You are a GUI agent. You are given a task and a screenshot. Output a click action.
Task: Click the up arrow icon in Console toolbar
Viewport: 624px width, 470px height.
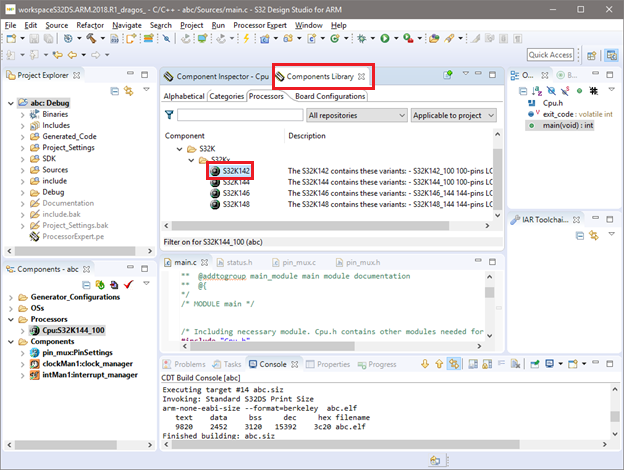[439, 364]
